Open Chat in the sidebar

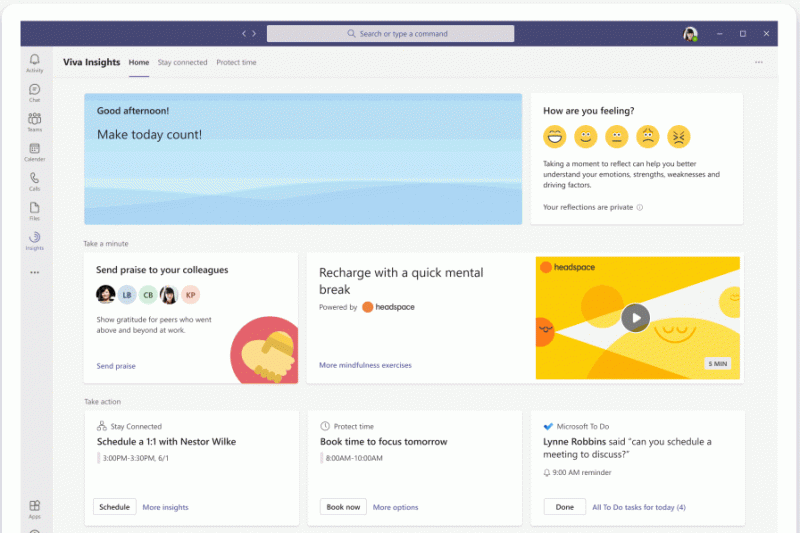point(35,92)
